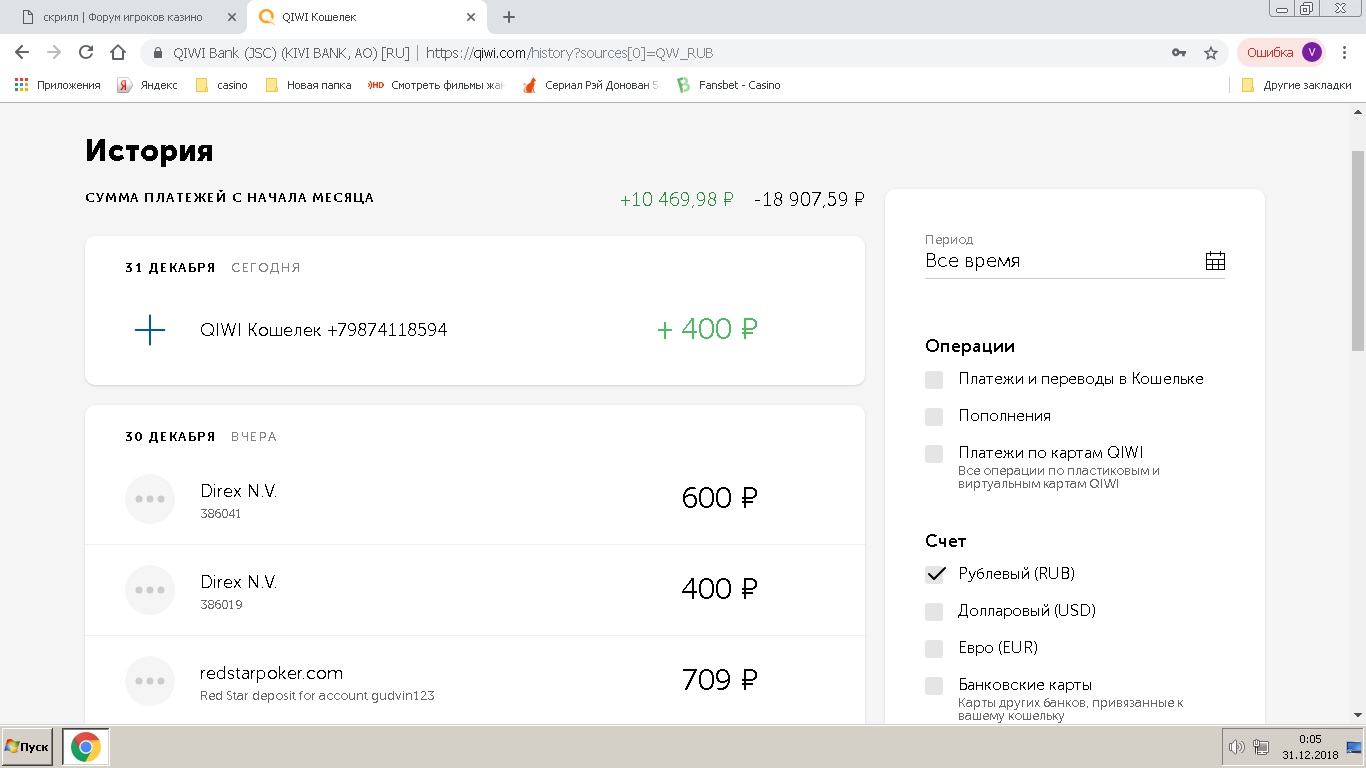Open Смотреть фильмы bookmark
The width and height of the screenshot is (1366, 768).
coord(437,85)
